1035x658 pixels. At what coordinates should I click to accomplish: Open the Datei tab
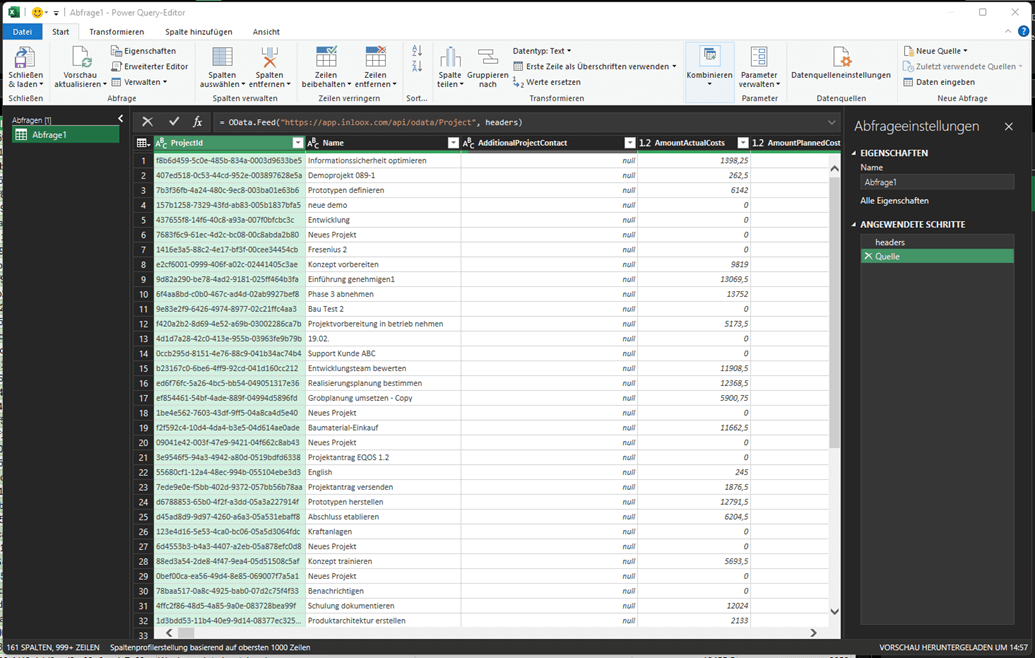click(22, 32)
